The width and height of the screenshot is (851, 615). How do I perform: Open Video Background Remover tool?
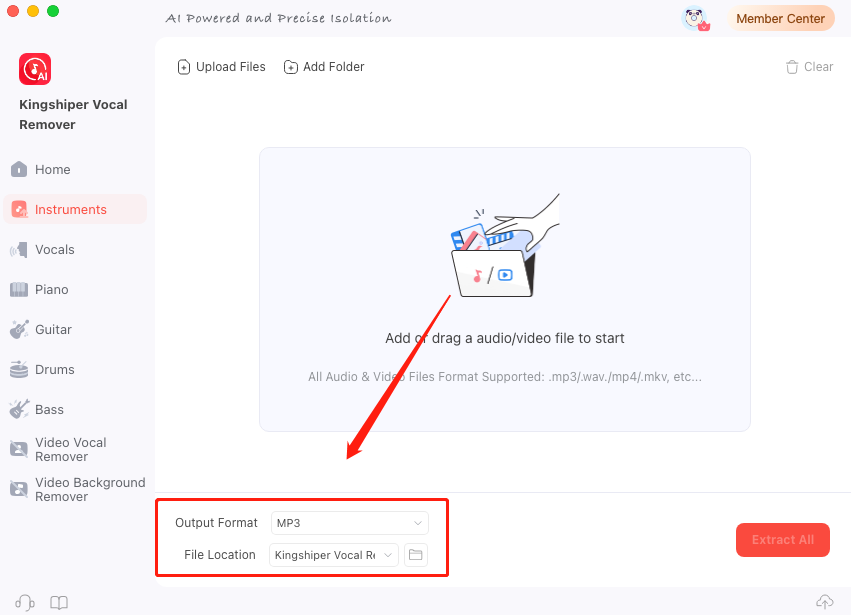tap(78, 489)
